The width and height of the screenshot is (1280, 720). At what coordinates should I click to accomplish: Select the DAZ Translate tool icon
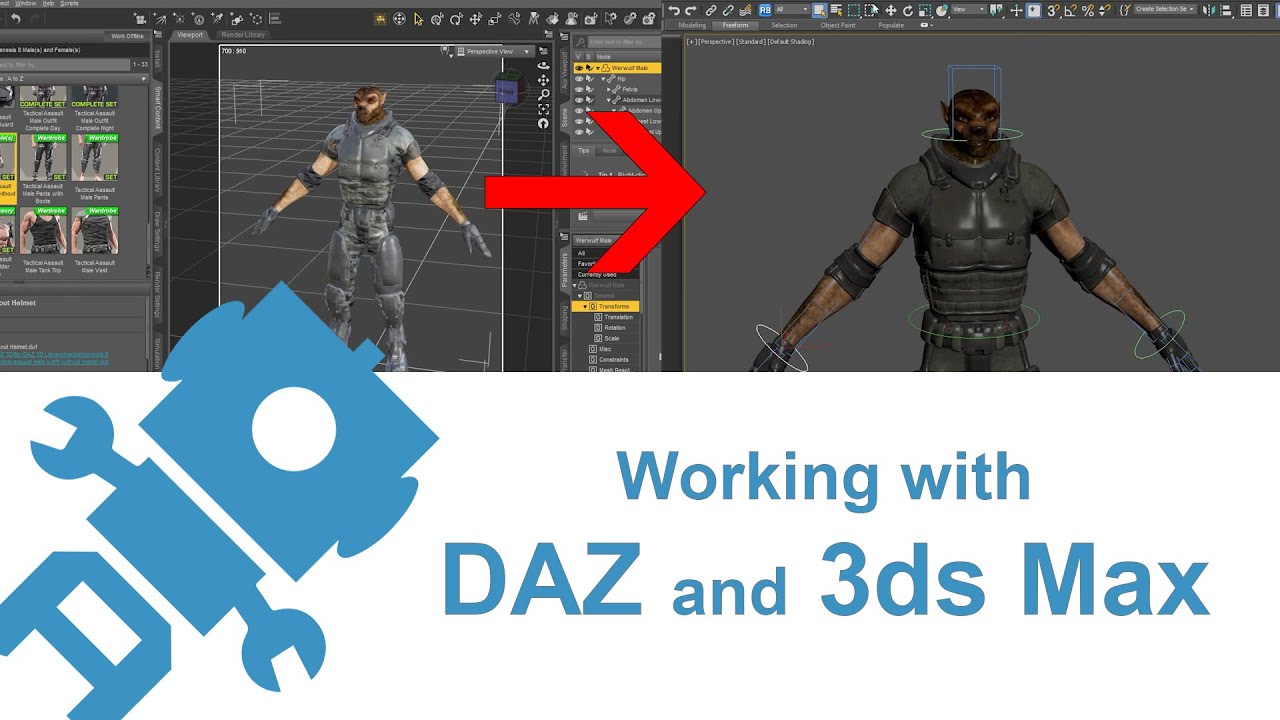475,19
